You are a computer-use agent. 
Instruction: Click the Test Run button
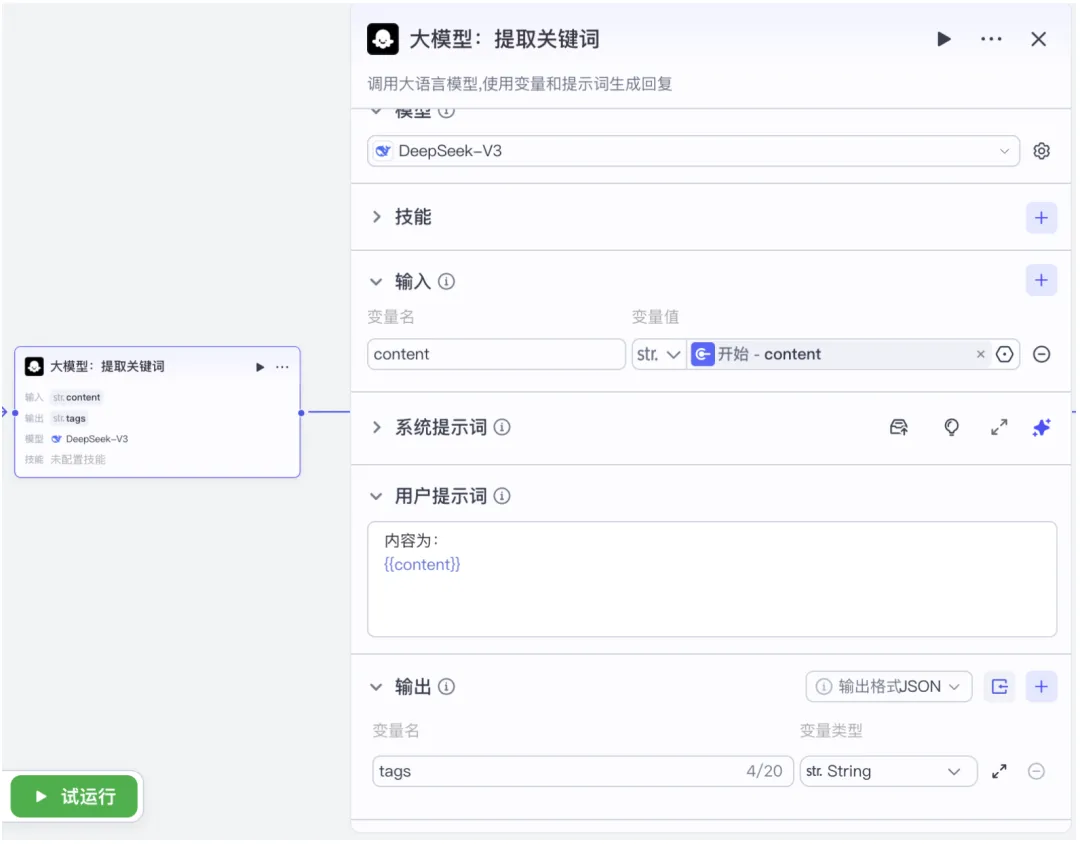[x=74, y=797]
